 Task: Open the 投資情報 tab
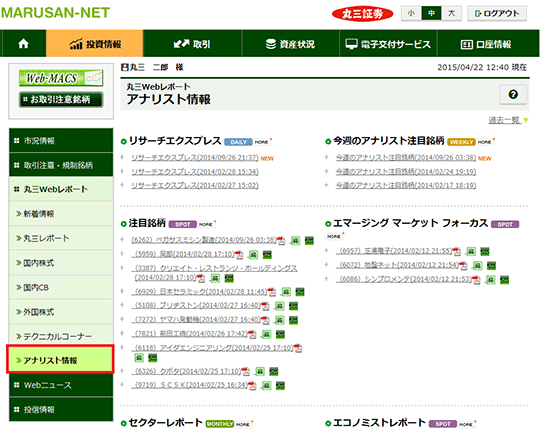click(x=95, y=43)
